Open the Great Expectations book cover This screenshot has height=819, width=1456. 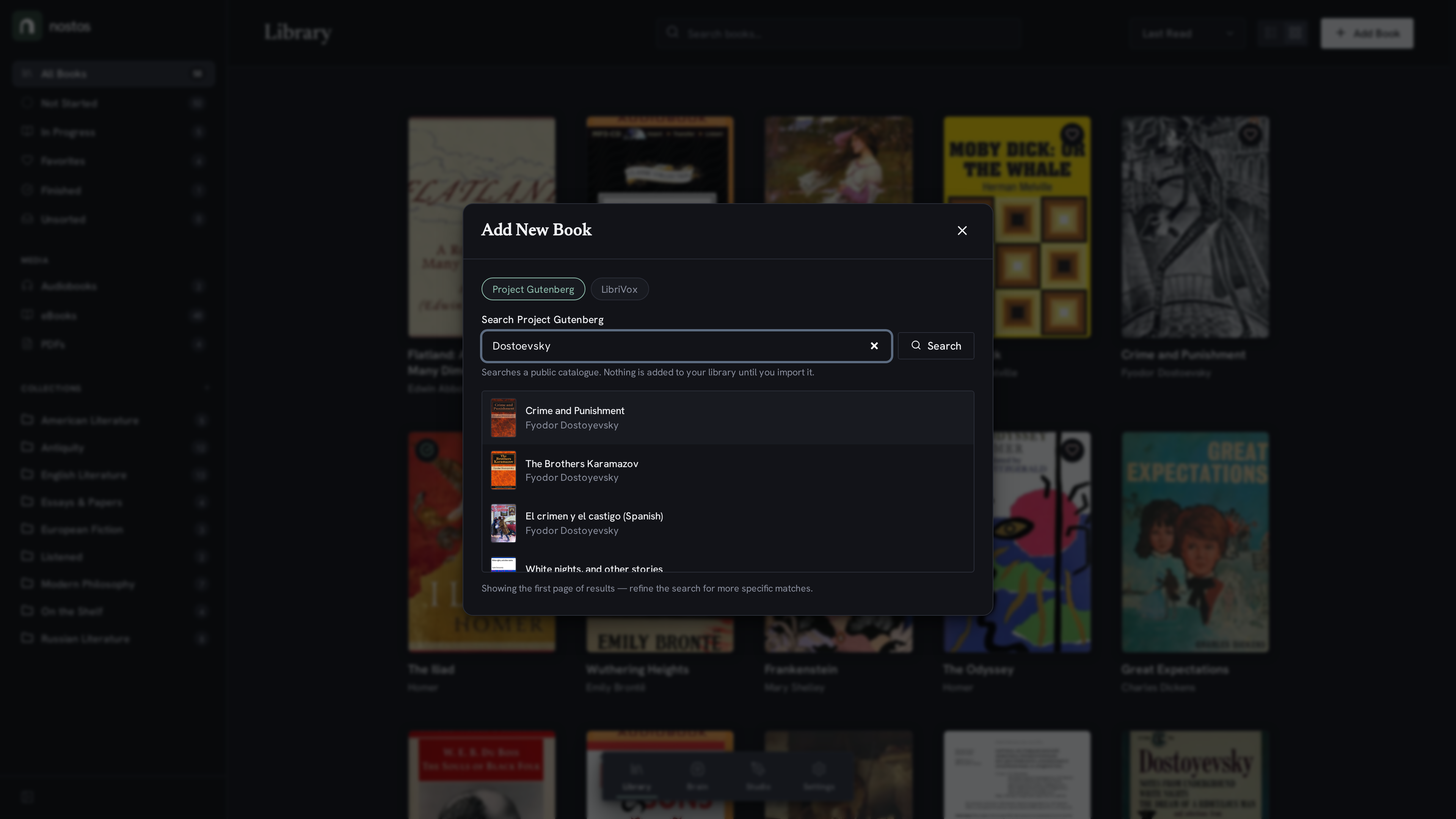click(1195, 542)
